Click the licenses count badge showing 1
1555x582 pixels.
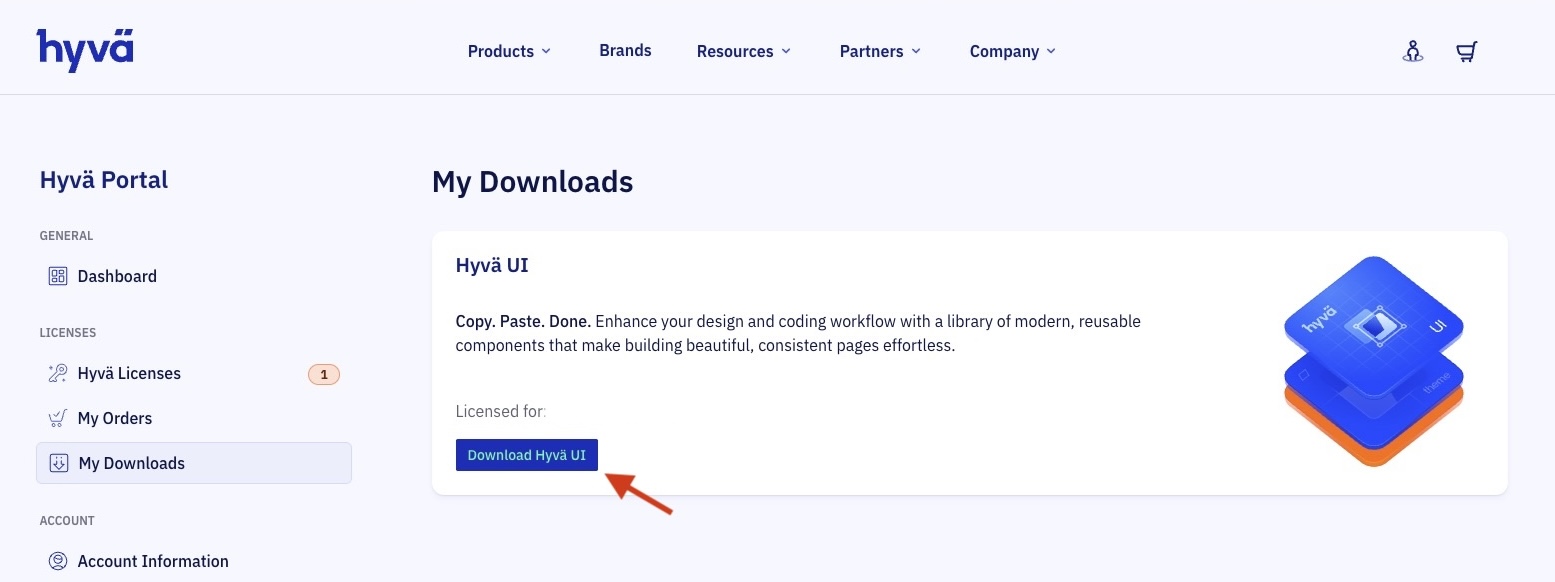[323, 372]
